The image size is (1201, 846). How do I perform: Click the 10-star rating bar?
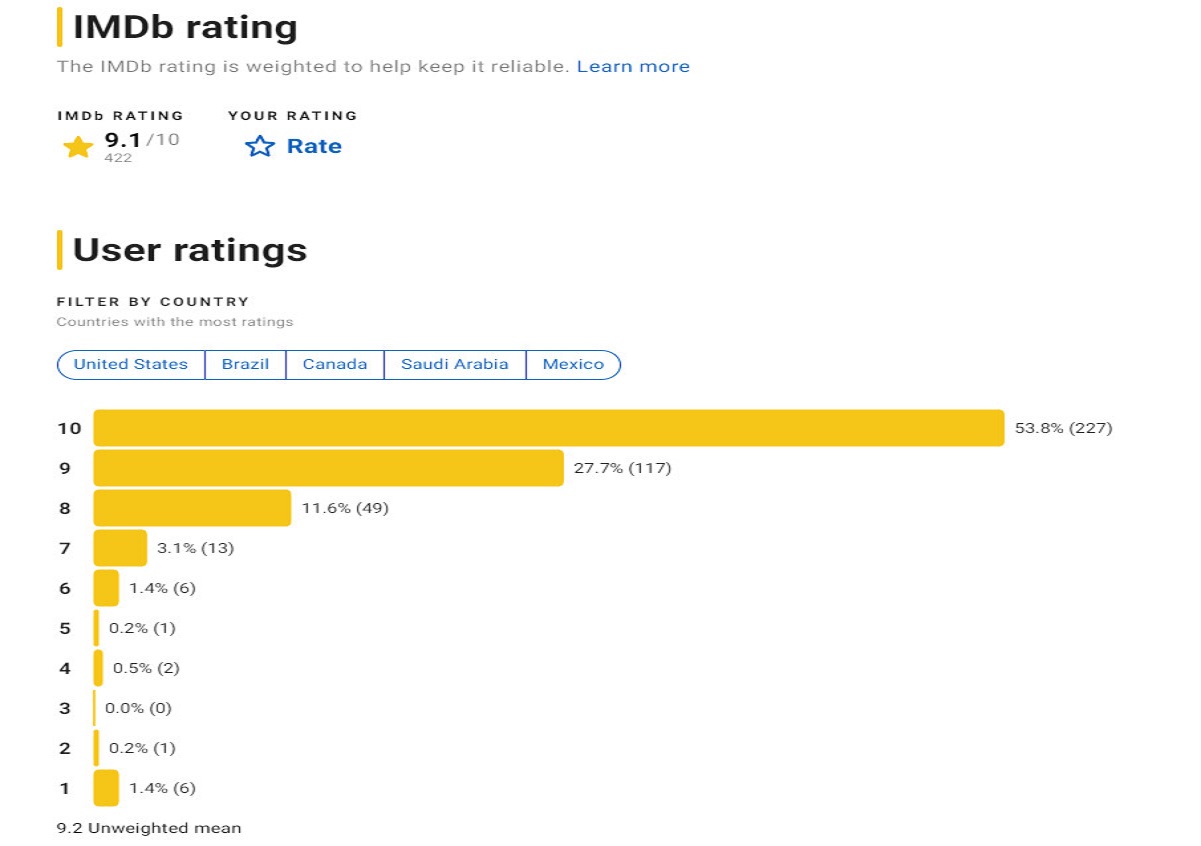pos(549,428)
